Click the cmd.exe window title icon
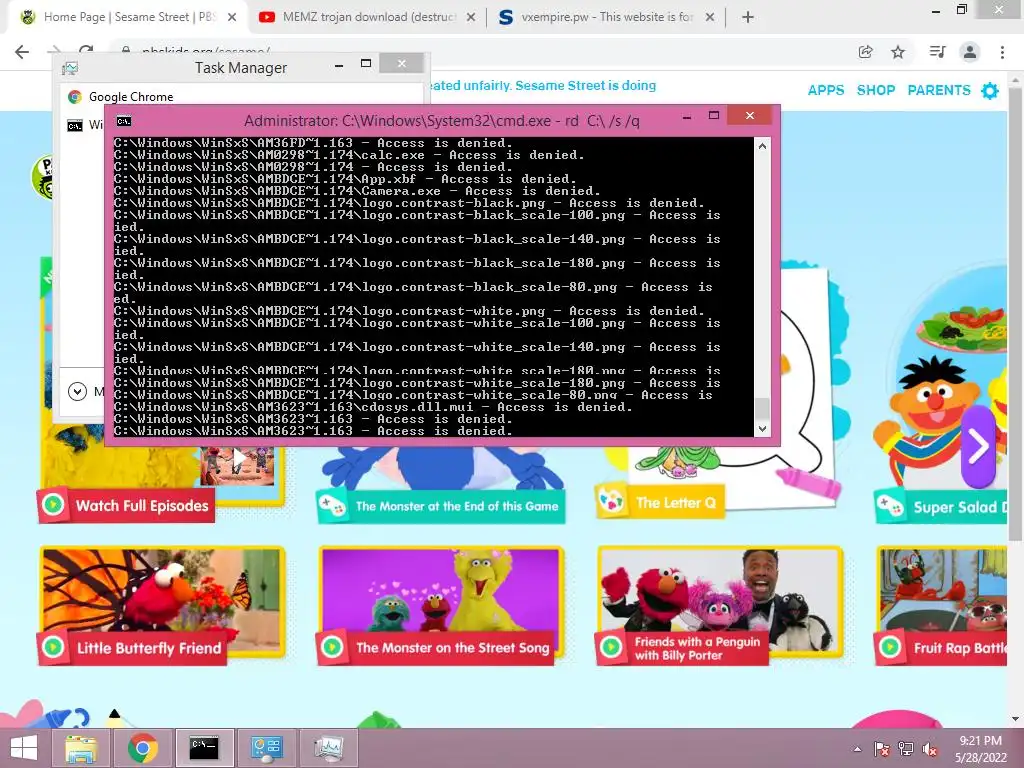Image resolution: width=1024 pixels, height=768 pixels. [123, 121]
